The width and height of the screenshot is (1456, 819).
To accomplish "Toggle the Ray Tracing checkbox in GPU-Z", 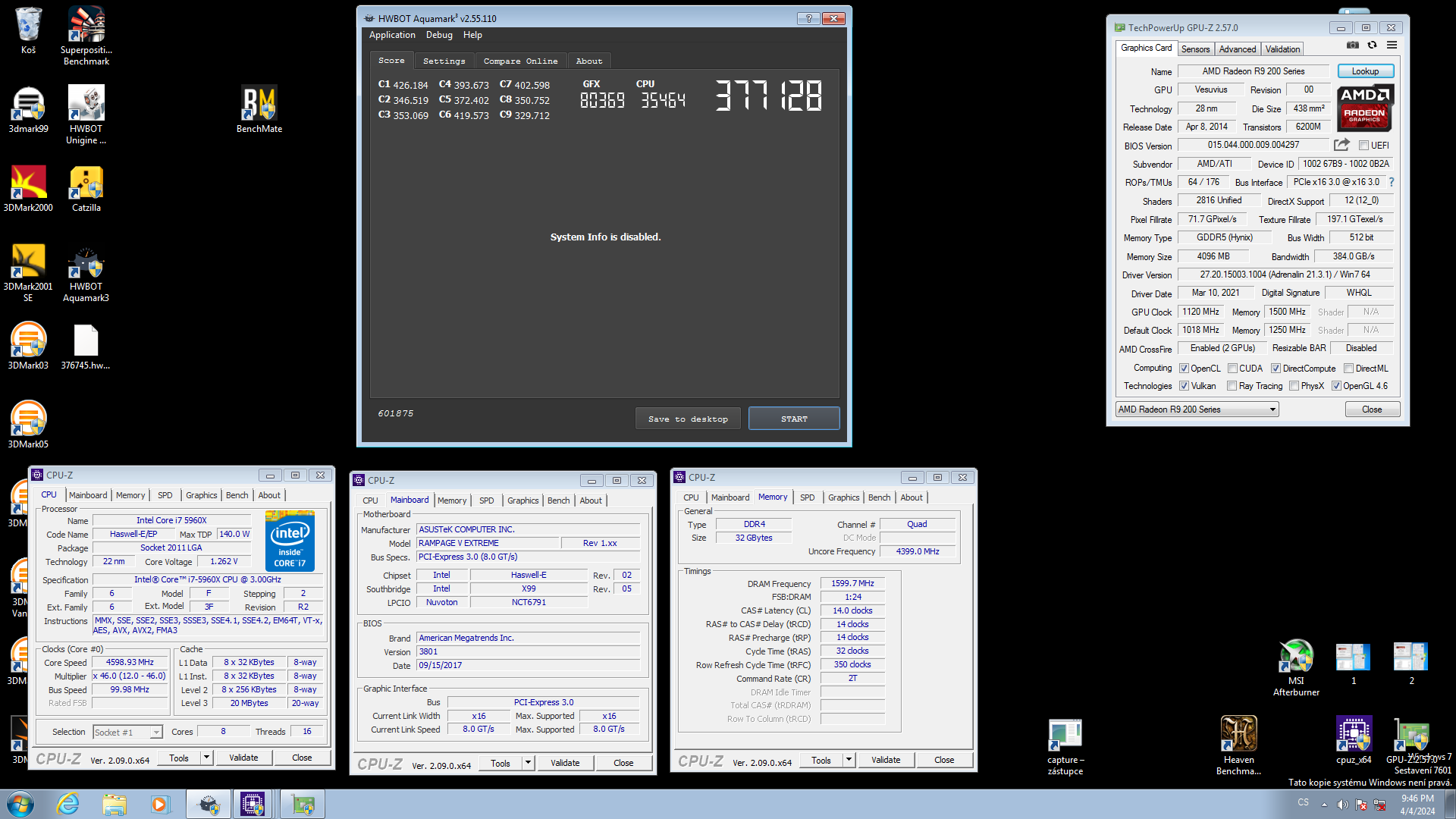I will [x=1232, y=386].
